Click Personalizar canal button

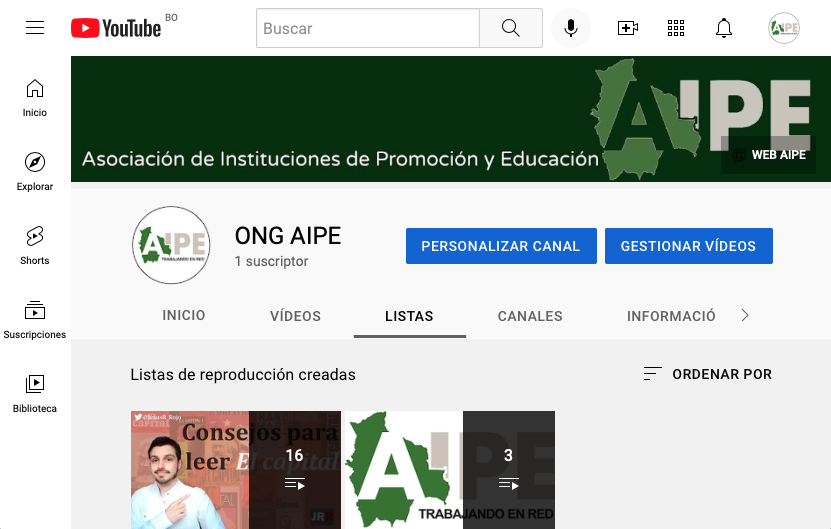(x=501, y=246)
